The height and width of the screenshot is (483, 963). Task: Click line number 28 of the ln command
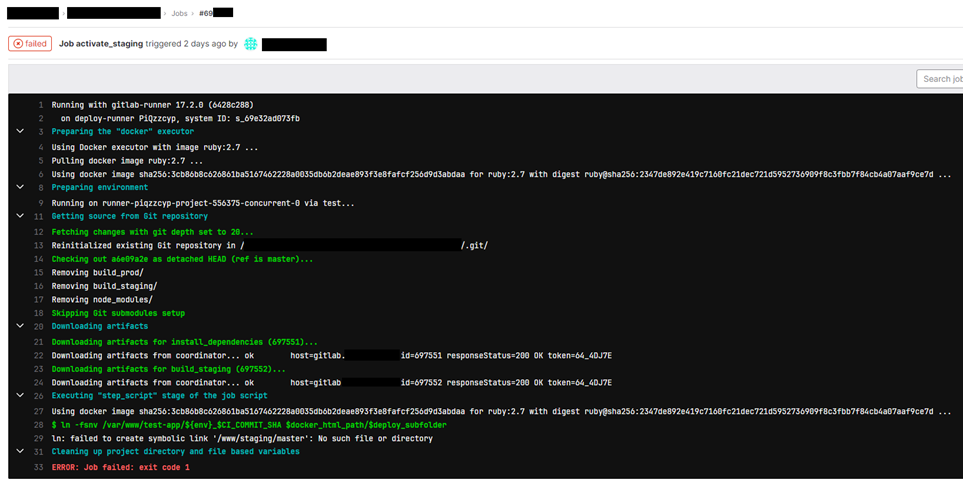coord(39,424)
